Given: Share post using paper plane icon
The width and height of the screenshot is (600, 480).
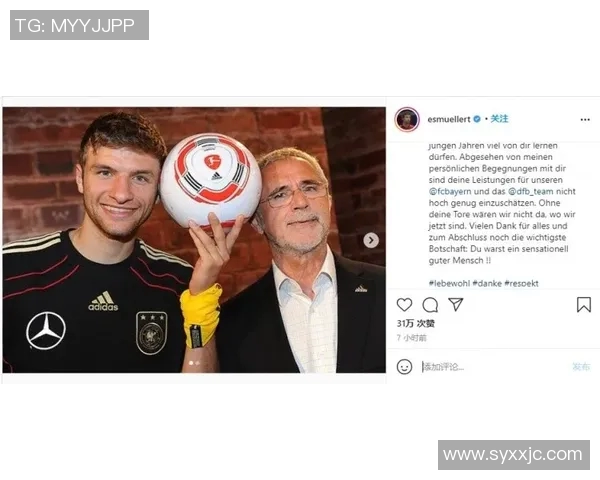Looking at the screenshot, I should [456, 304].
